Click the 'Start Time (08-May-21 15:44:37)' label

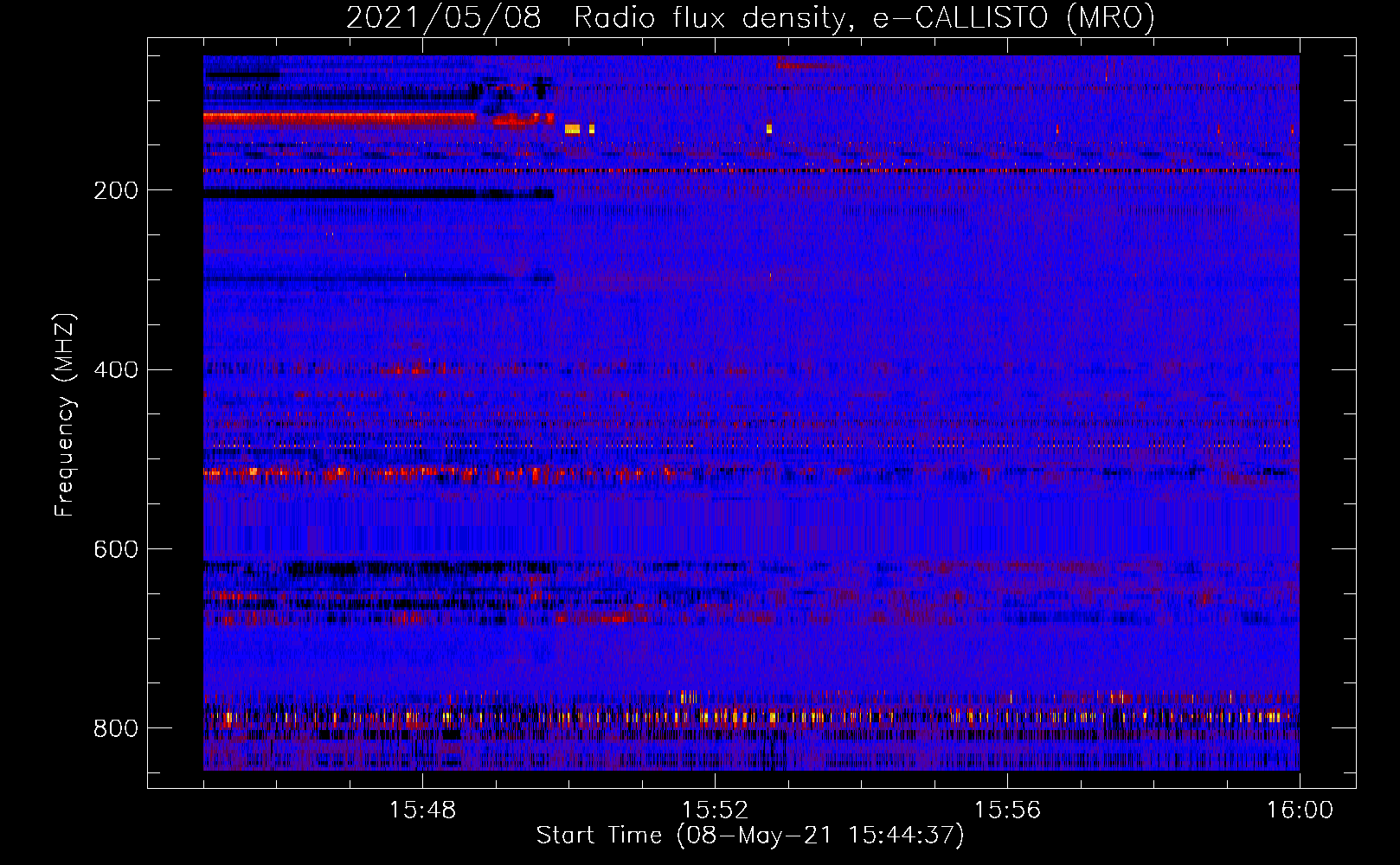749,836
